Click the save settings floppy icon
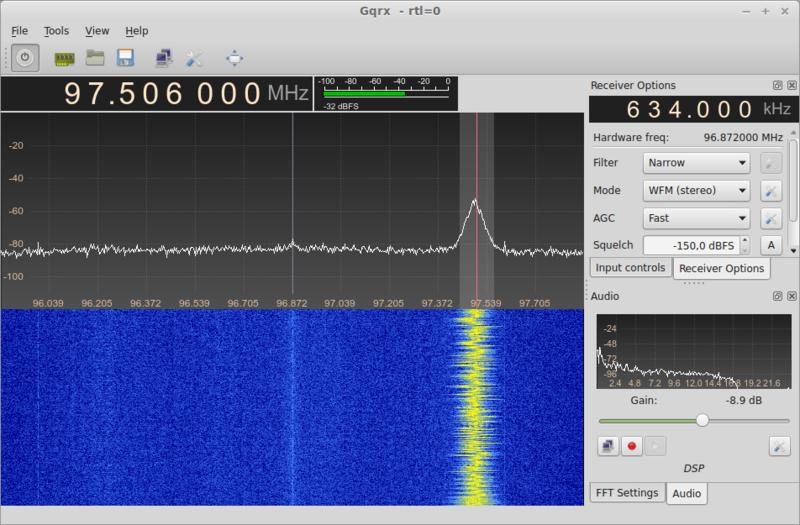 pyautogui.click(x=125, y=58)
